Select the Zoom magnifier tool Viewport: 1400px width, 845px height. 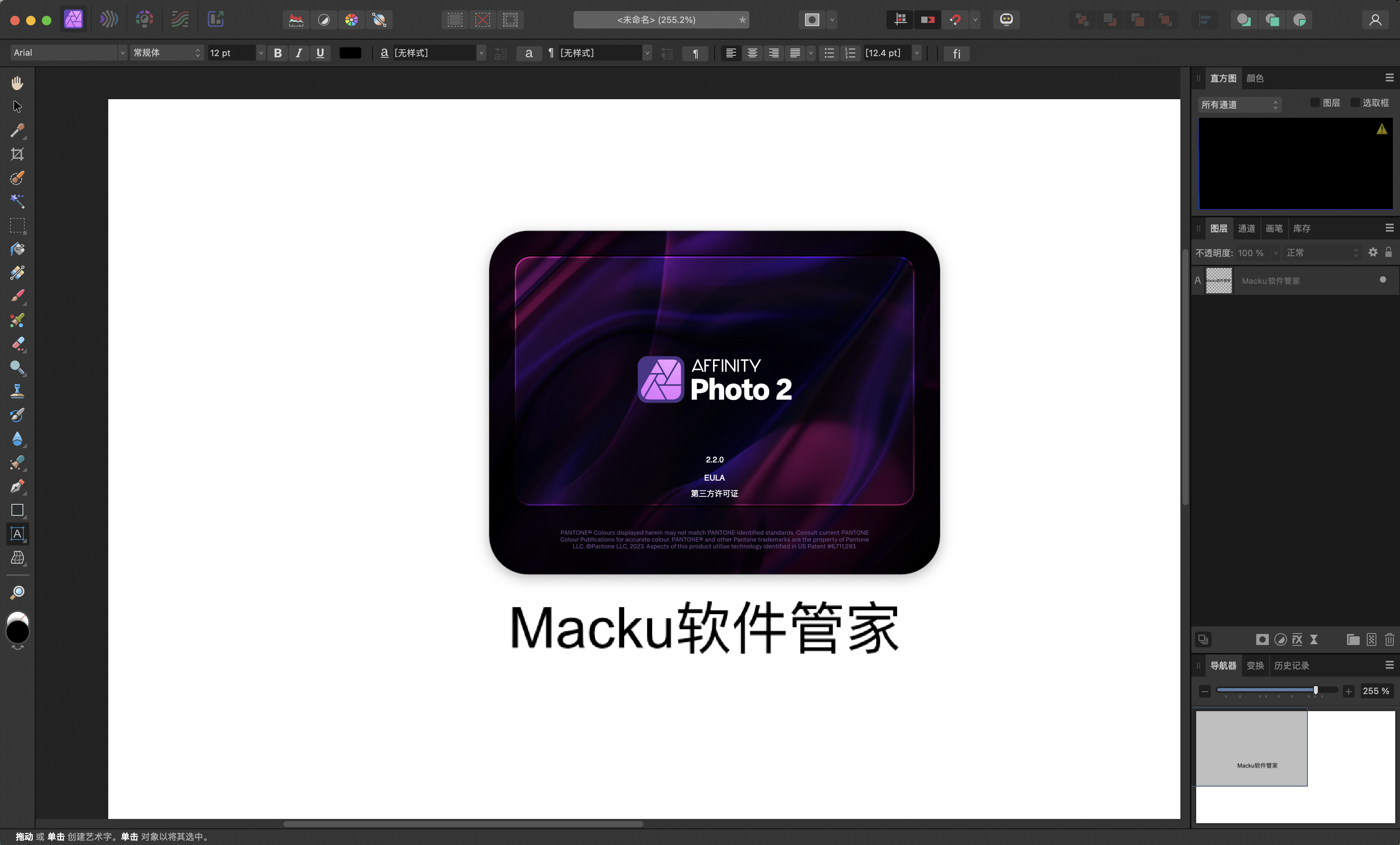pyautogui.click(x=17, y=592)
